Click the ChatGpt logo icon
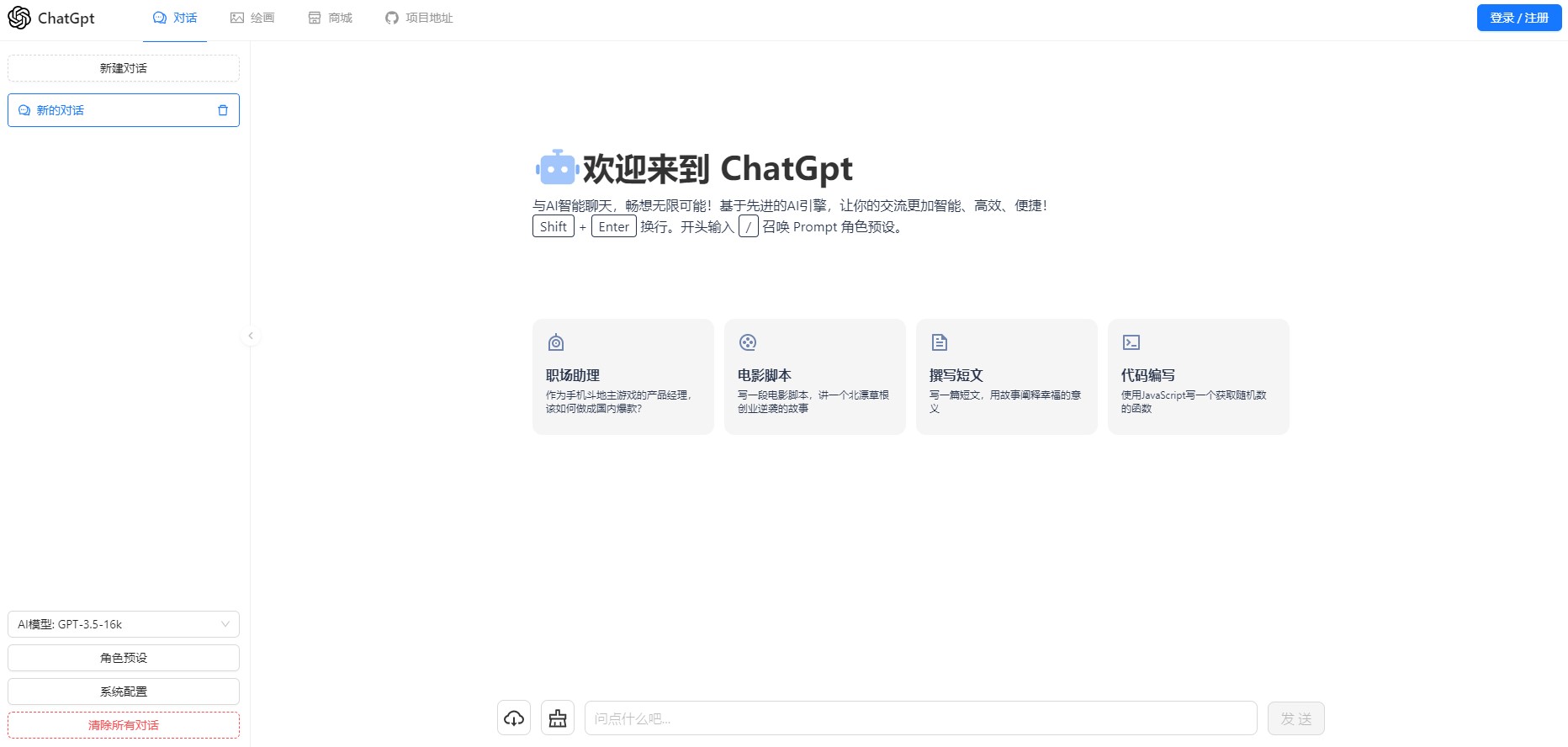This screenshot has width=1568, height=747. [x=19, y=18]
